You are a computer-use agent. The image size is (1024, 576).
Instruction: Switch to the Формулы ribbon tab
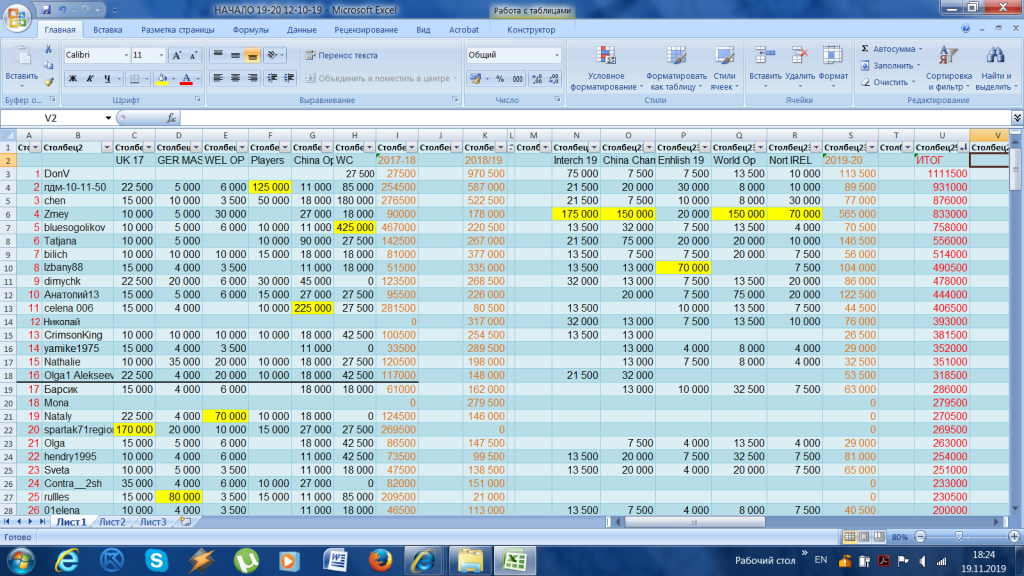coord(250,30)
